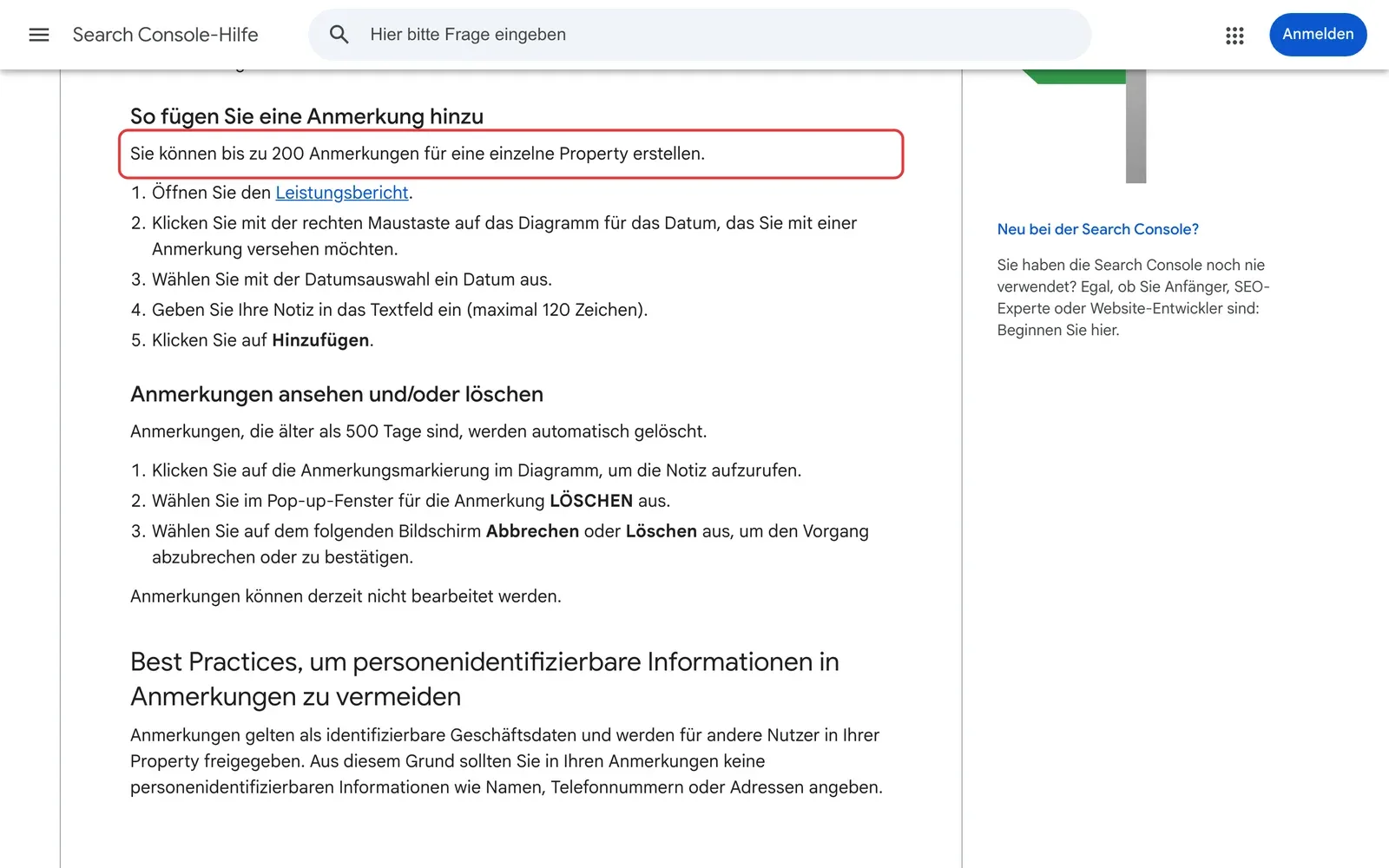Image resolution: width=1389 pixels, height=868 pixels.
Task: Click sidebar text 'Sie haben die Search Console noch nie'
Action: 1133,297
